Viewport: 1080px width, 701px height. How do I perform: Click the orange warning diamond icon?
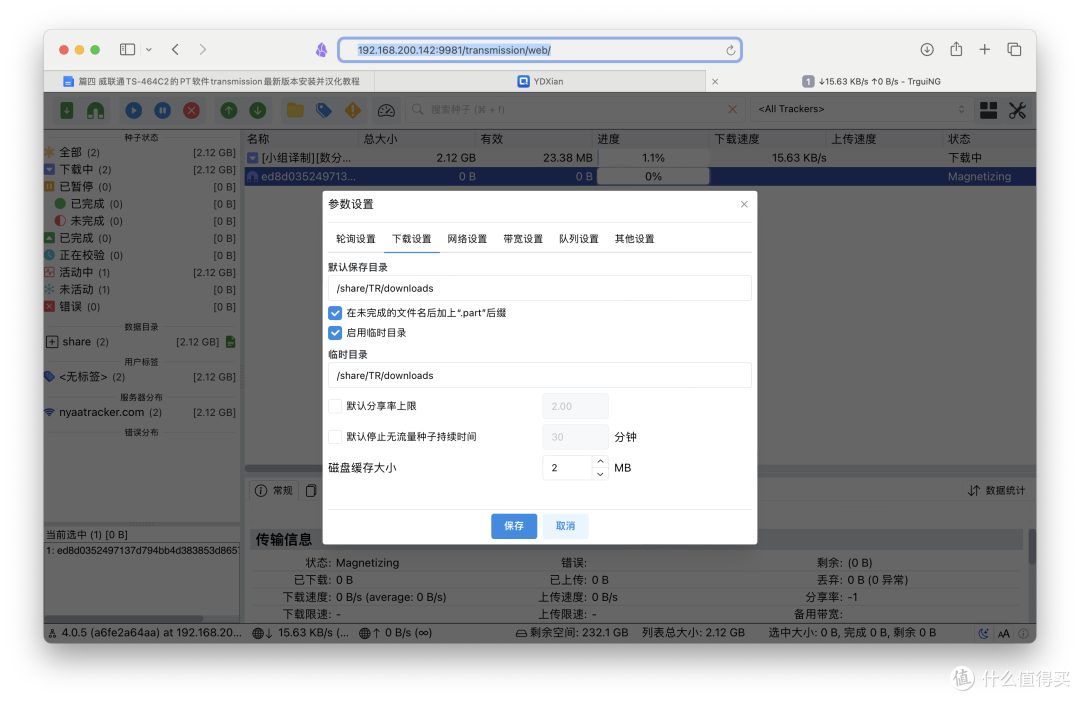tap(353, 110)
